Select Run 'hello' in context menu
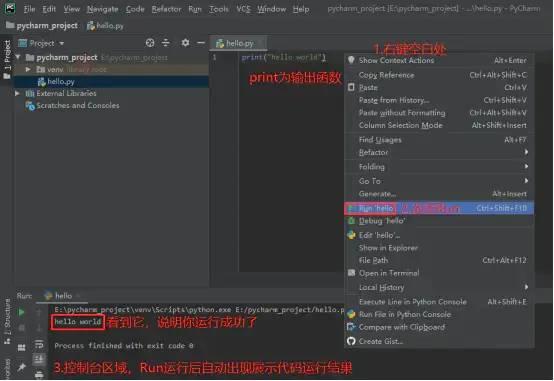Viewport: 554px width, 381px height. pos(439,208)
